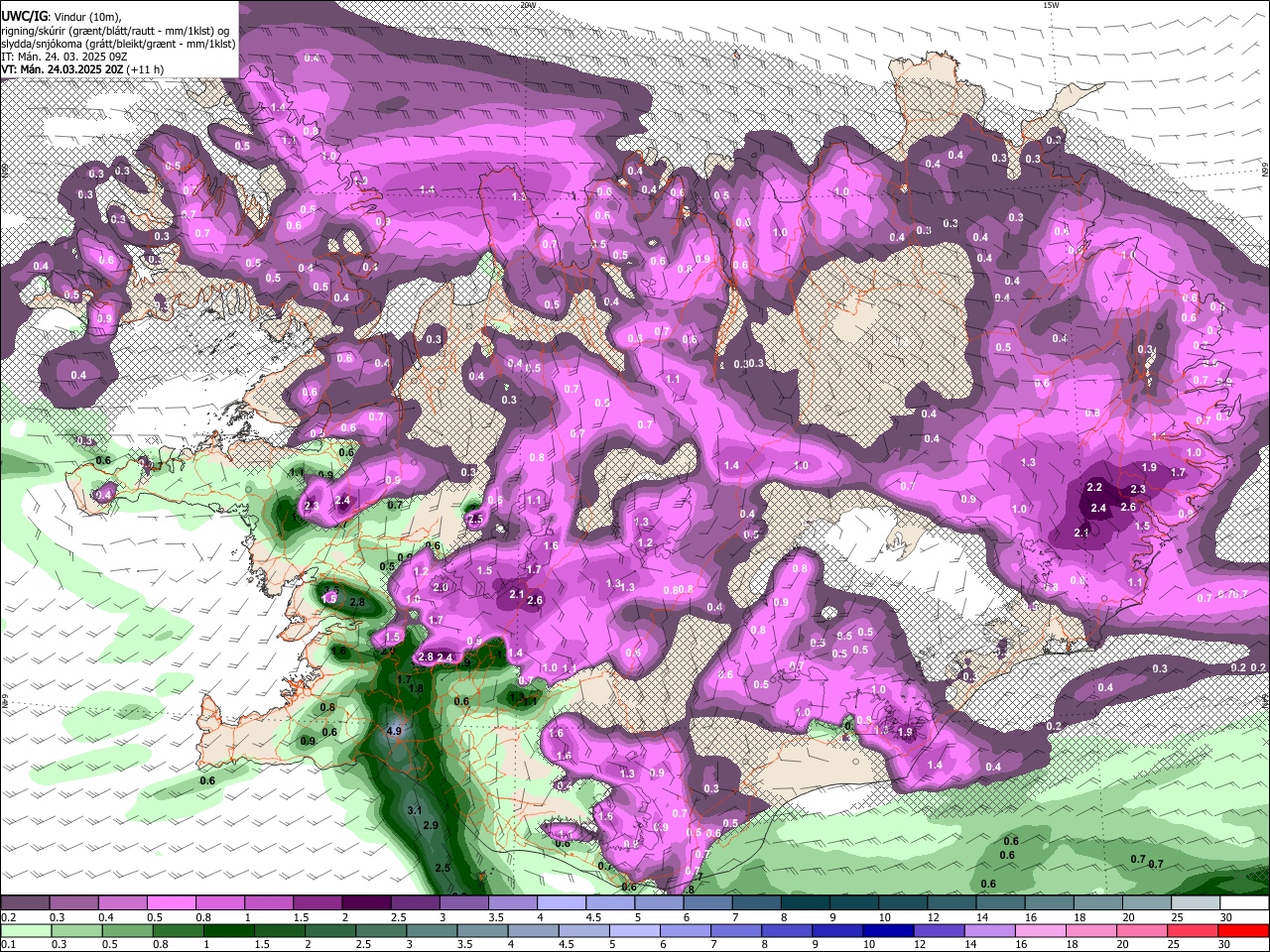Pick the darkest purple top-row swatch at 2
Screen dimensions: 1270x952
[366, 903]
